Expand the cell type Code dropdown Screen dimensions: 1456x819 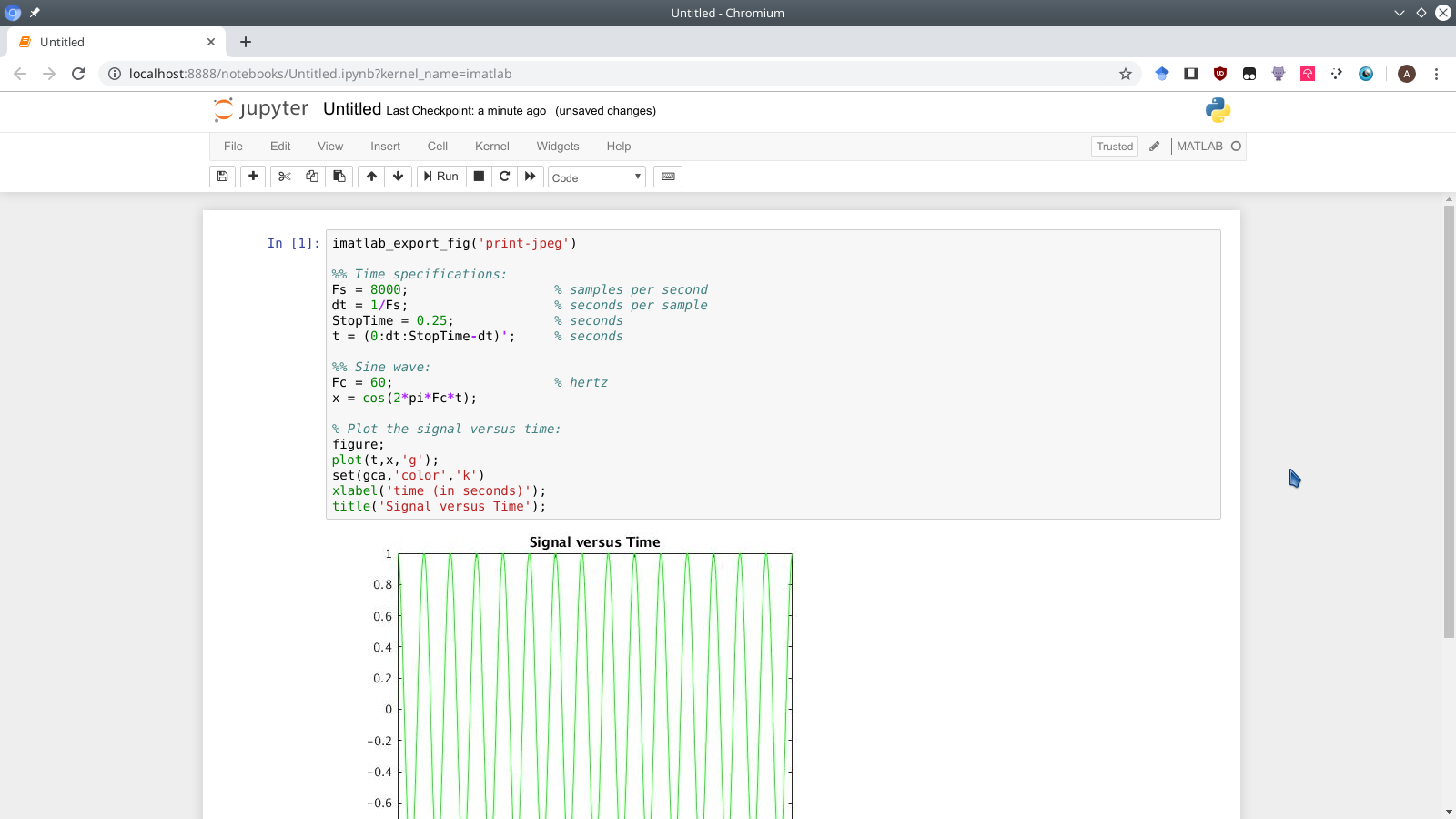tap(596, 177)
